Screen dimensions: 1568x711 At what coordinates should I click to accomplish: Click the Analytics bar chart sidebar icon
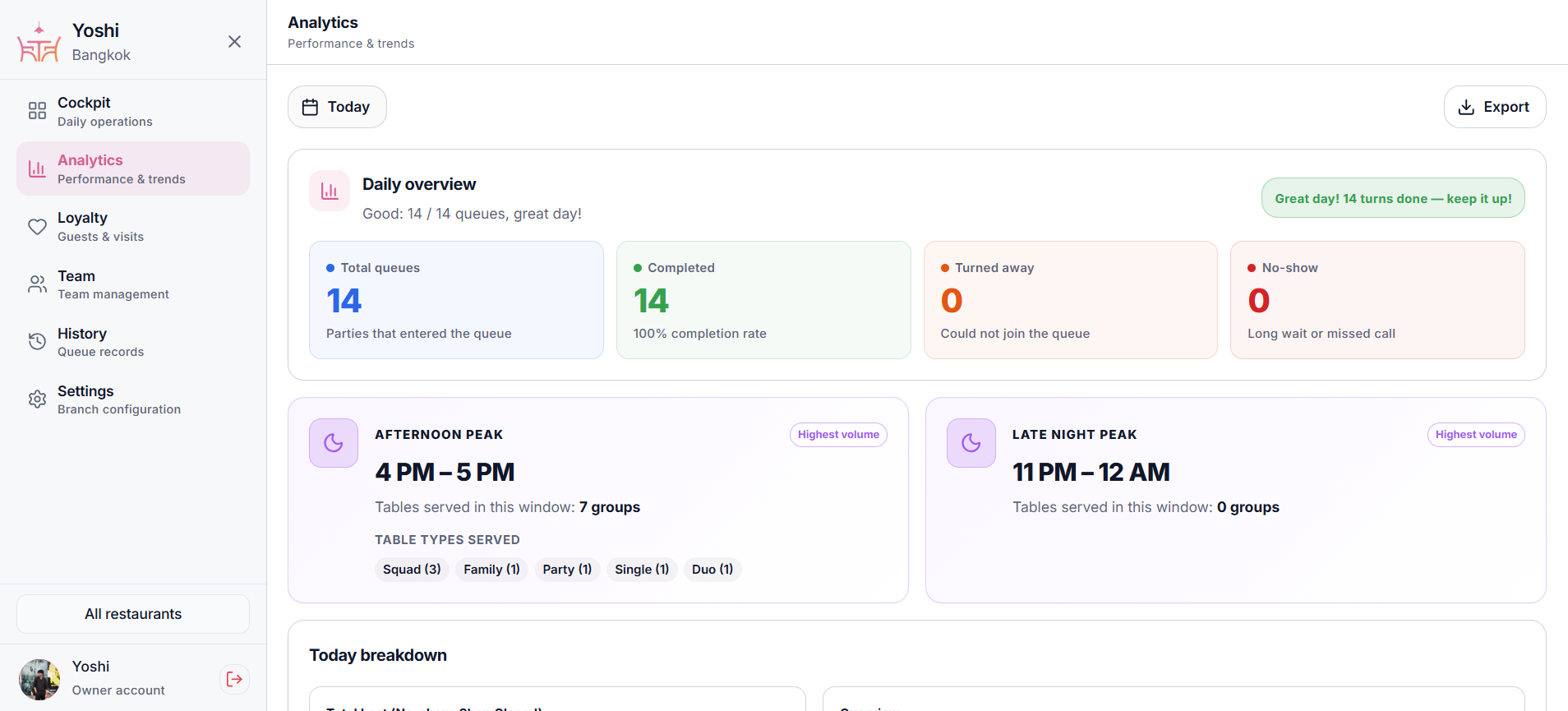click(37, 169)
